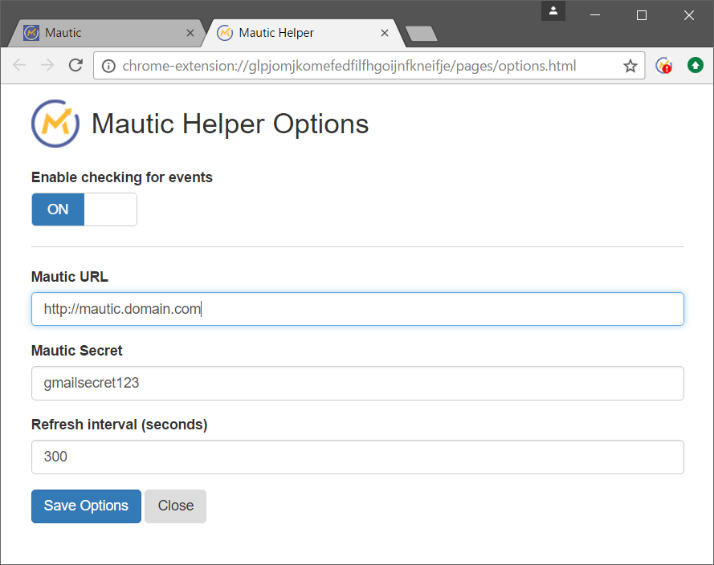Click the forward navigation arrow

47,66
